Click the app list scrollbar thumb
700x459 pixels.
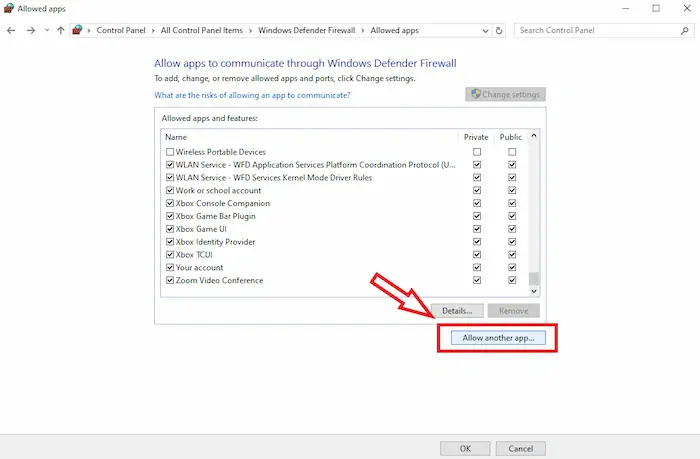[x=534, y=279]
